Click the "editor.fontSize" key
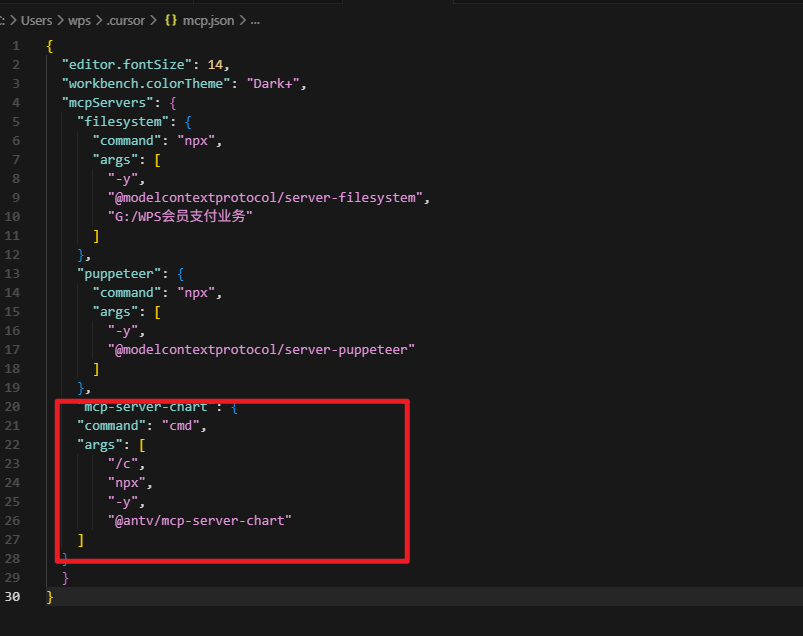 pos(126,65)
